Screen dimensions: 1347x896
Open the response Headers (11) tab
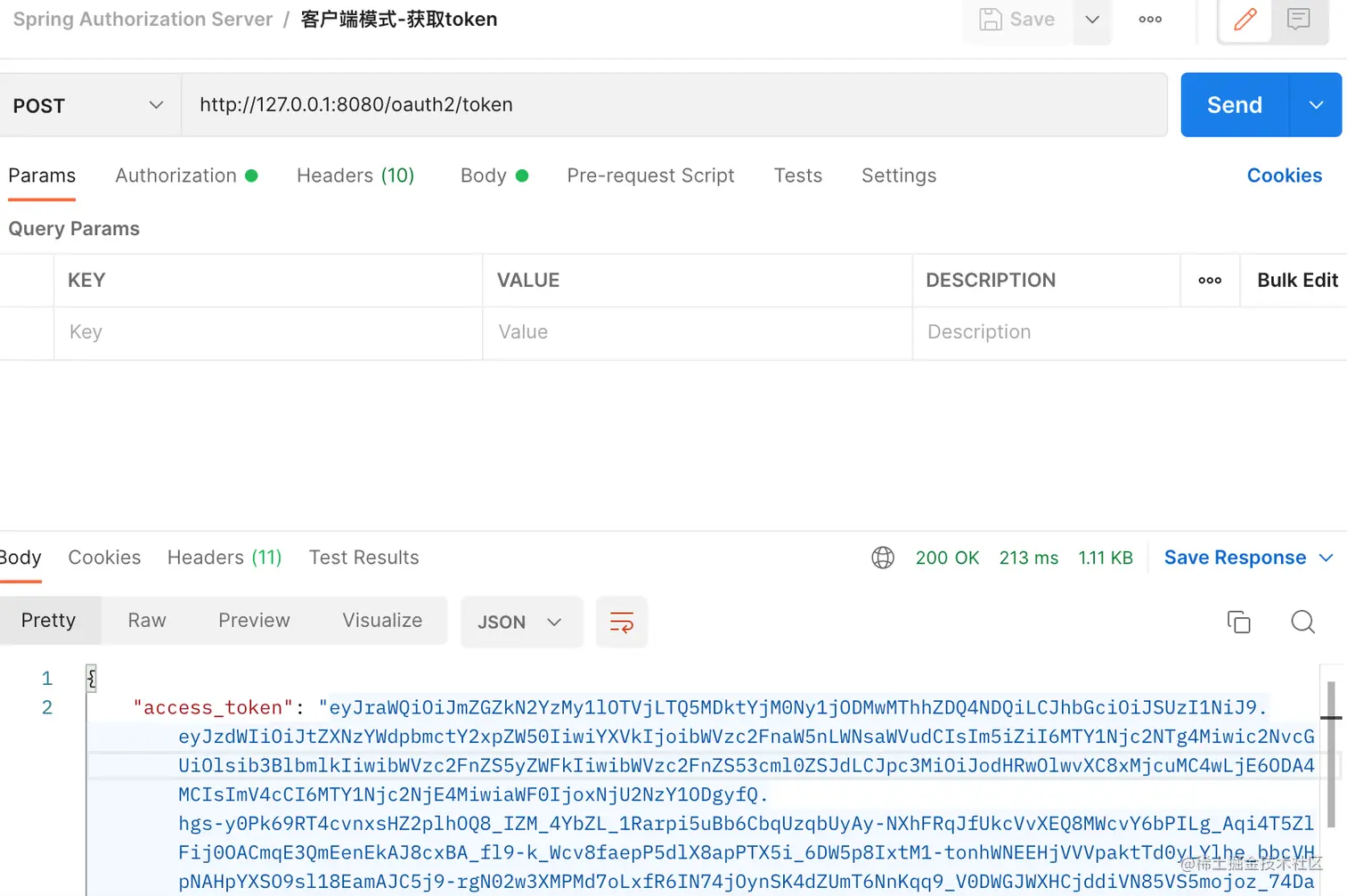[224, 558]
